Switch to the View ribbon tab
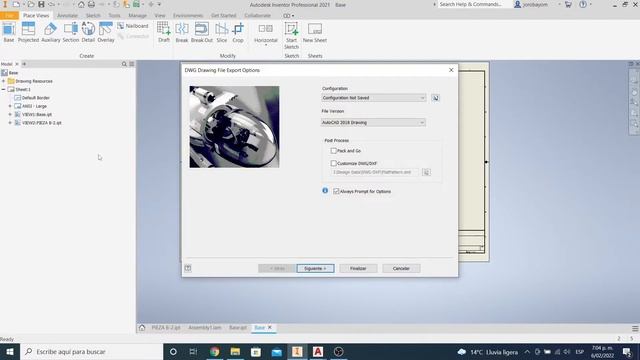The height and width of the screenshot is (360, 640). 160,16
